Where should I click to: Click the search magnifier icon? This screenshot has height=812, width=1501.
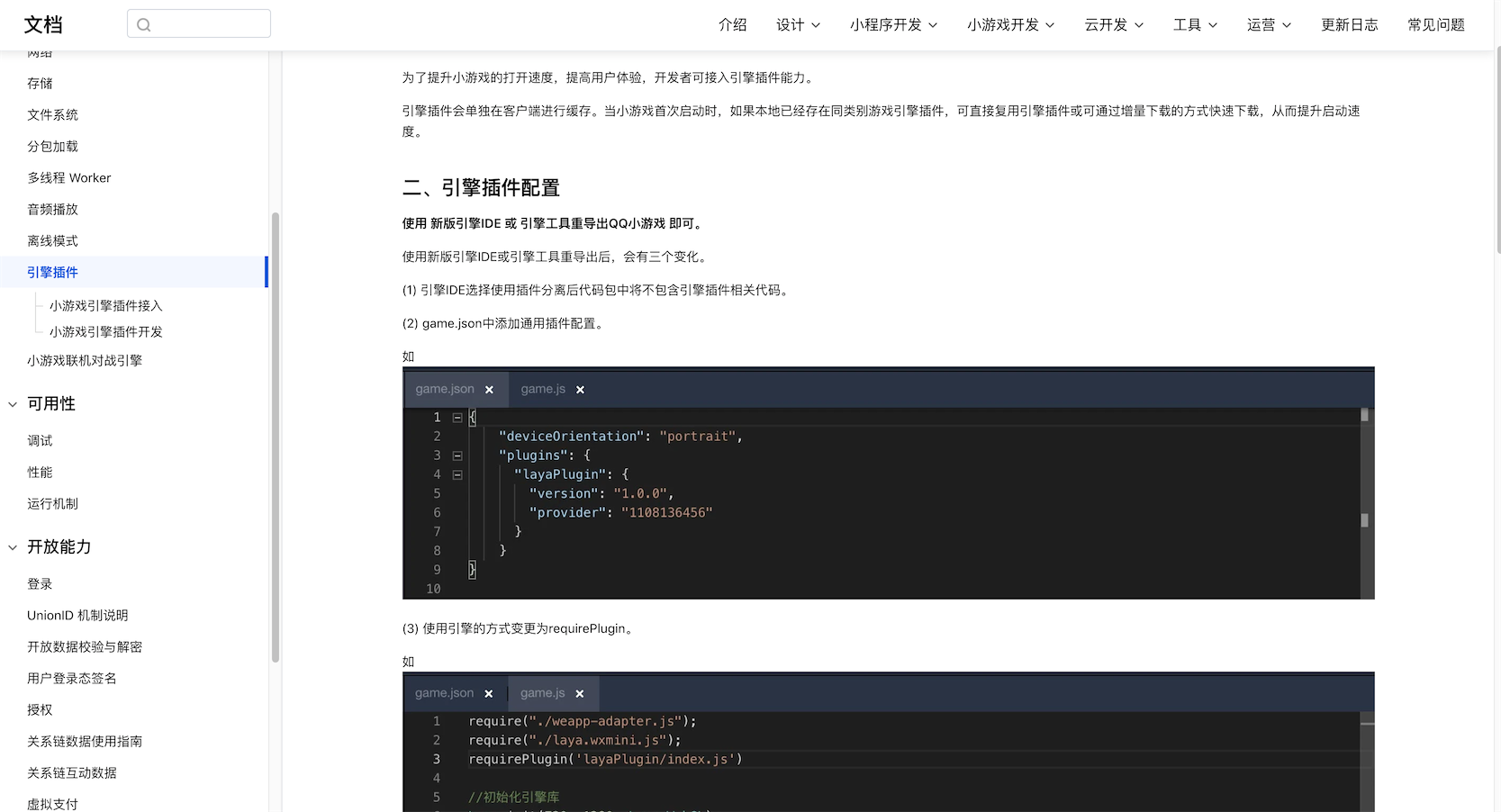[144, 24]
